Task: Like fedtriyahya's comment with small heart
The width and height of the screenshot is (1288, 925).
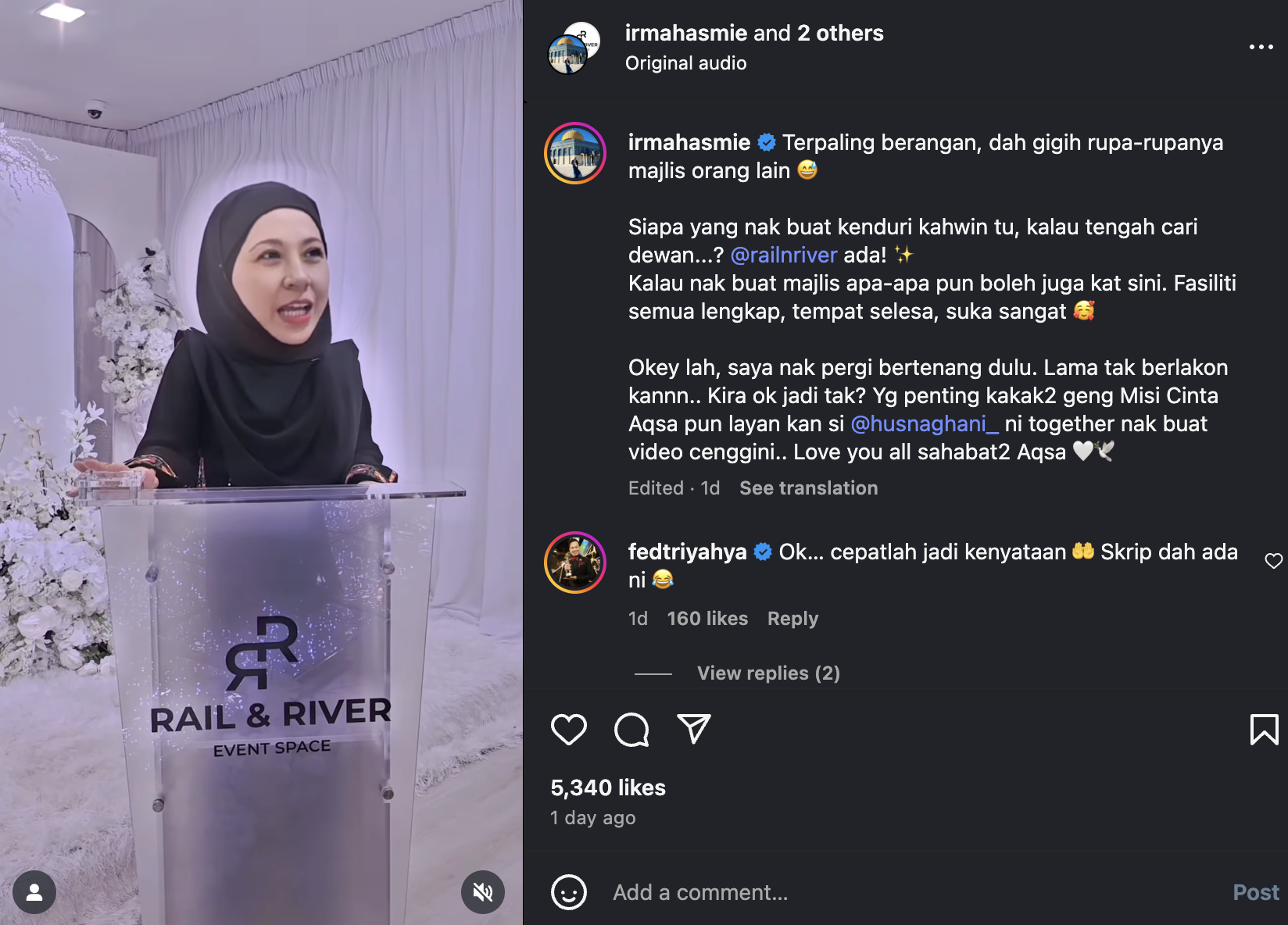Action: [1274, 561]
